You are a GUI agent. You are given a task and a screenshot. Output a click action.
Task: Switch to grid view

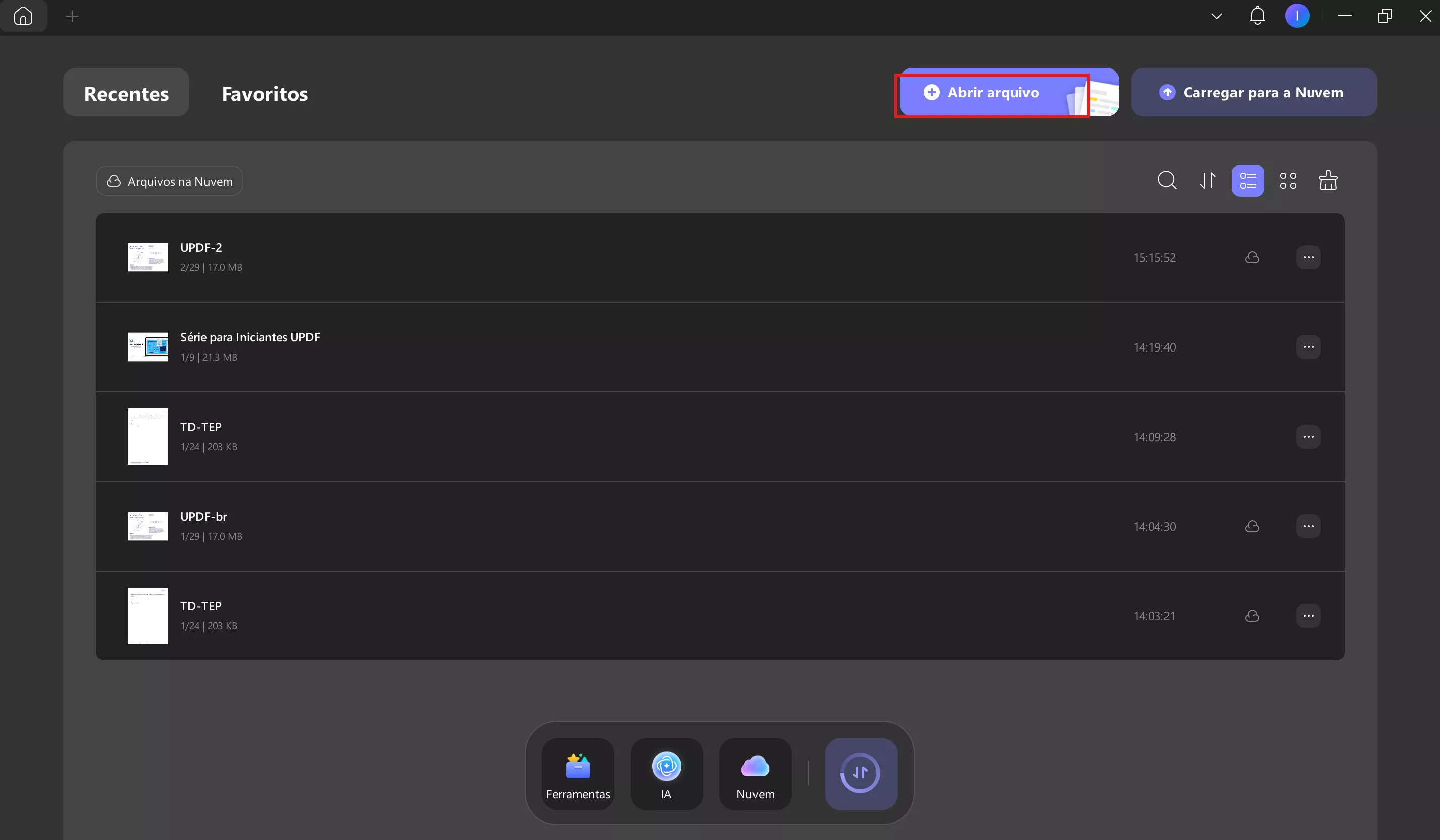[1288, 181]
